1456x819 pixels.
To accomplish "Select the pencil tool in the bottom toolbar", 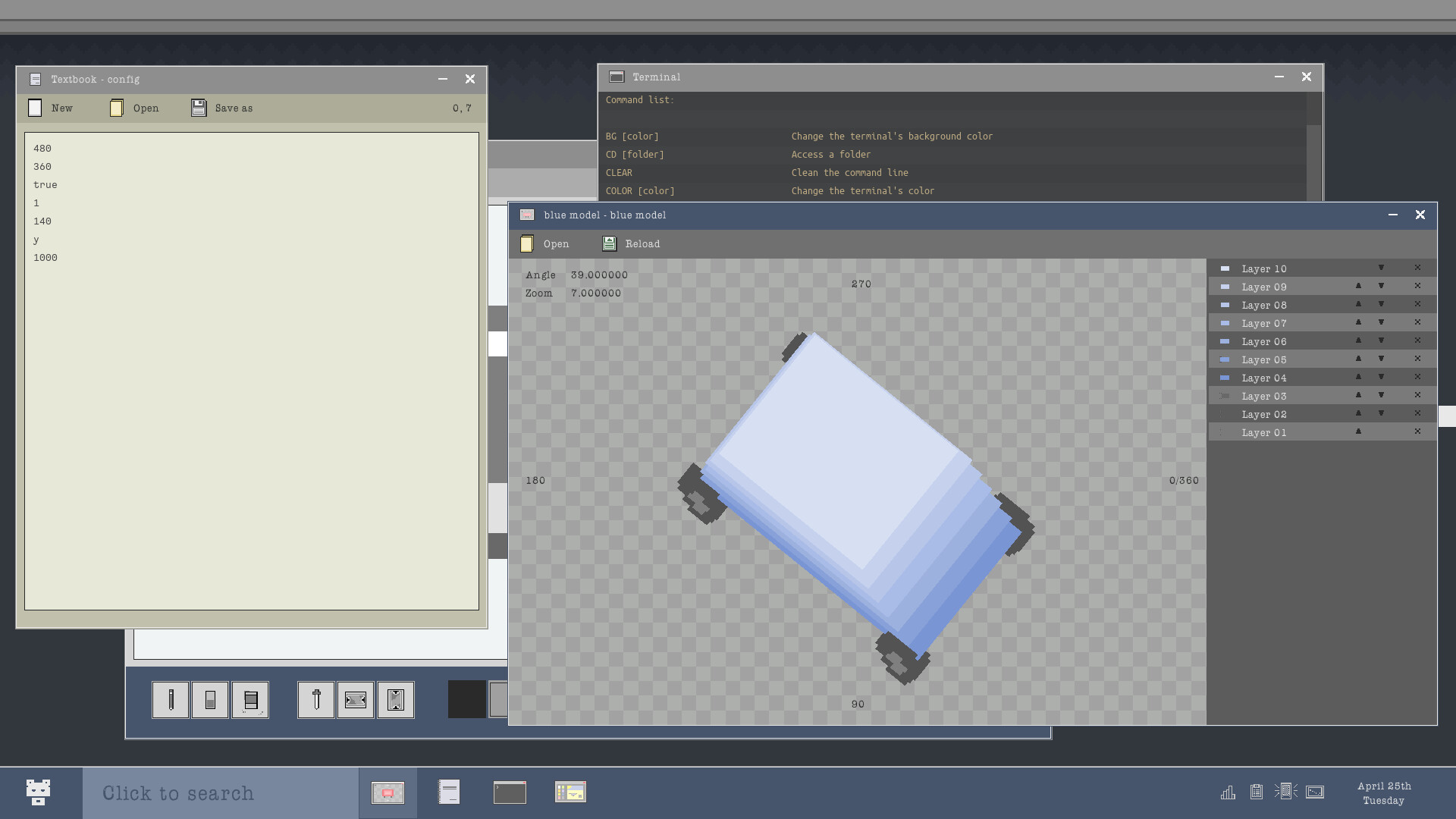I will [170, 699].
